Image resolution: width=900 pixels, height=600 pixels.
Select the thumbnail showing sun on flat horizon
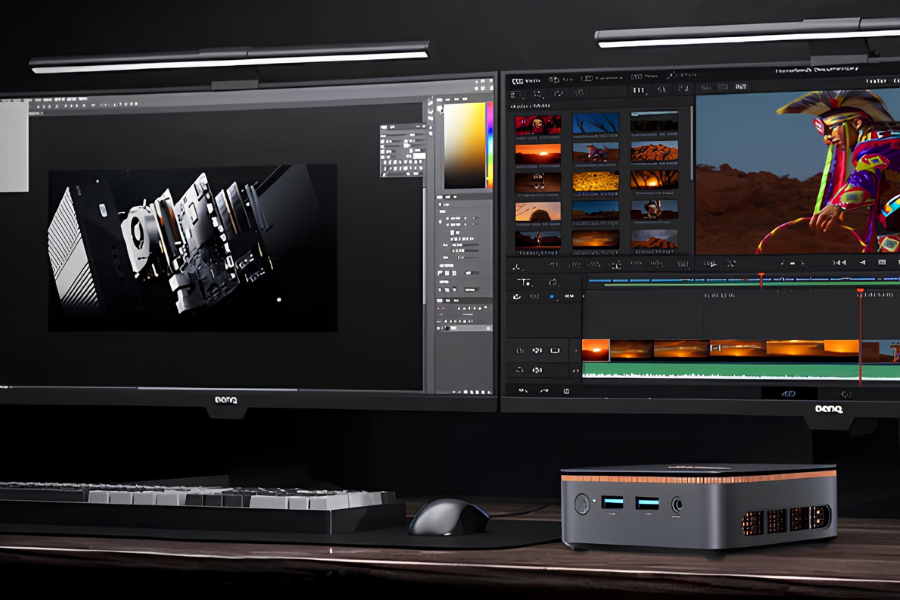click(538, 154)
